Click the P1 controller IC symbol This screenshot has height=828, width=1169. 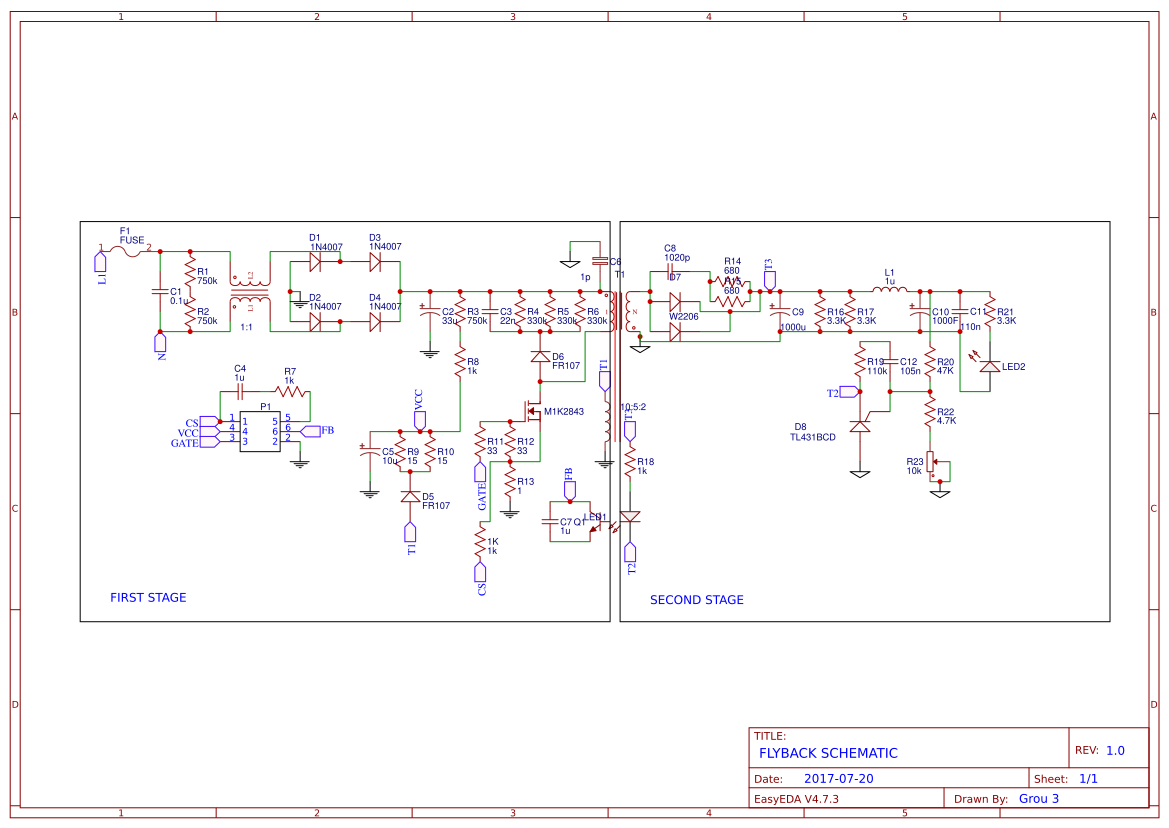pos(261,432)
